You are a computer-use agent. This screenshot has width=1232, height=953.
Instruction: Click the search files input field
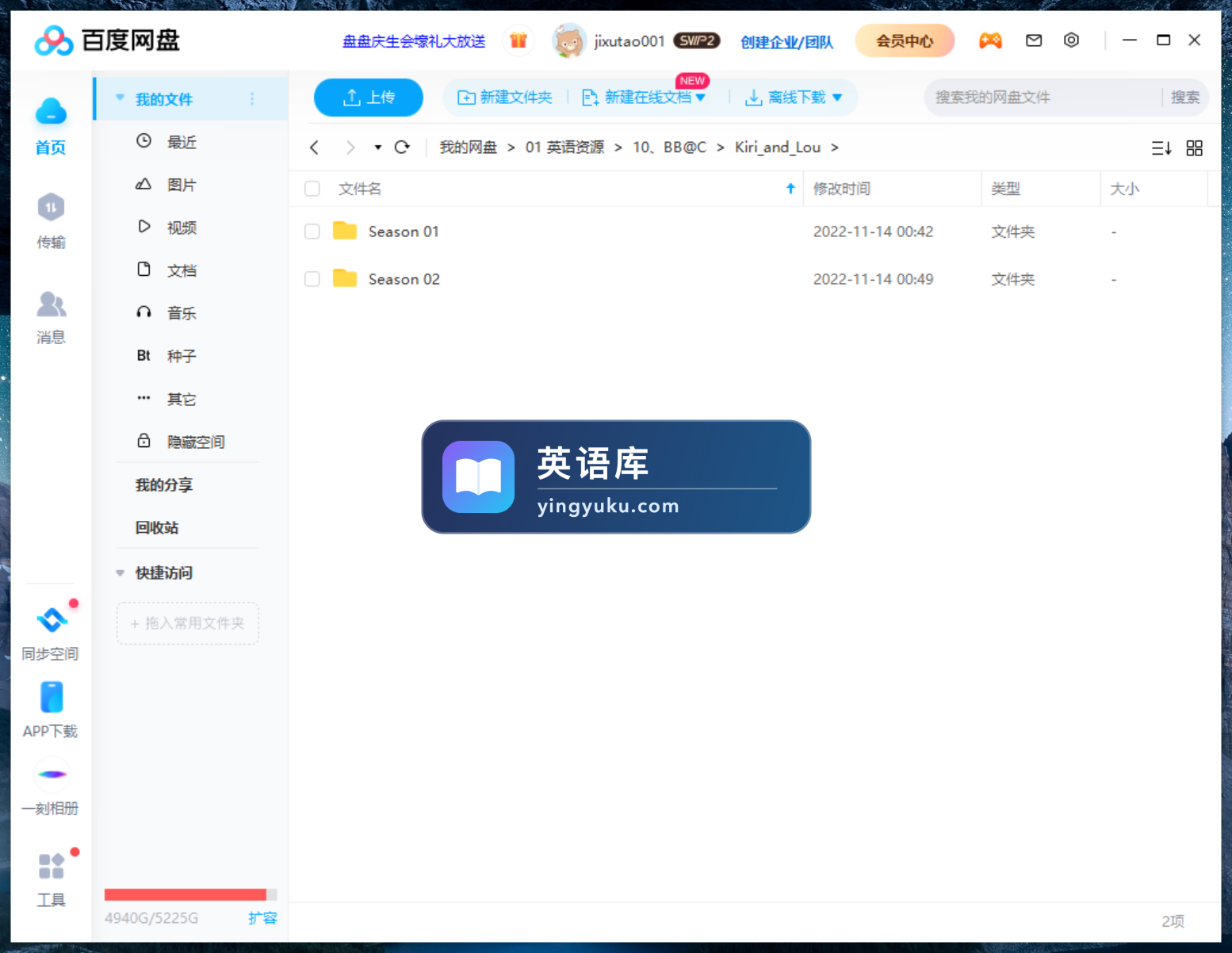[1043, 98]
